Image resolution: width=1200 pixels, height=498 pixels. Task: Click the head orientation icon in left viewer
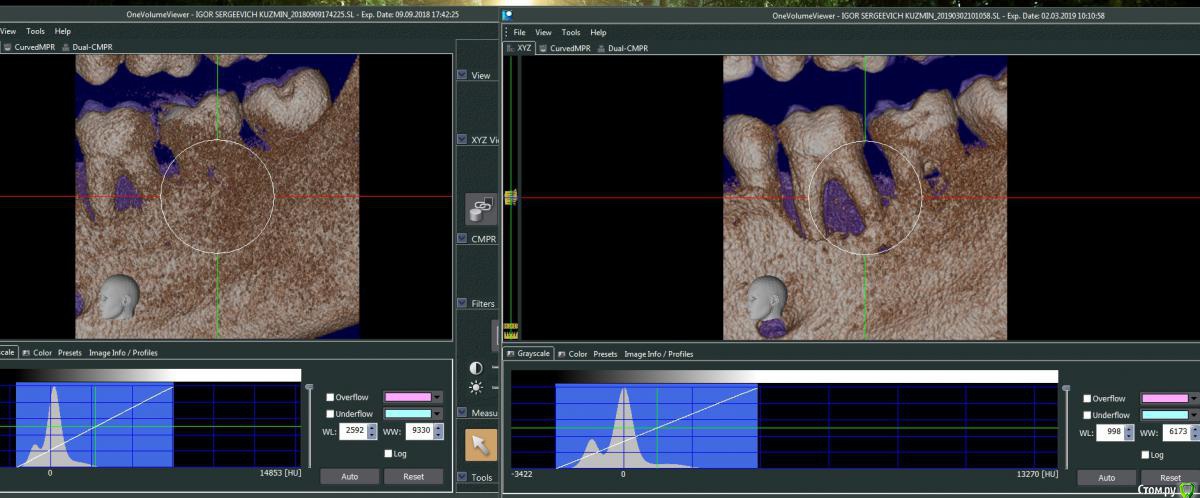point(118,297)
